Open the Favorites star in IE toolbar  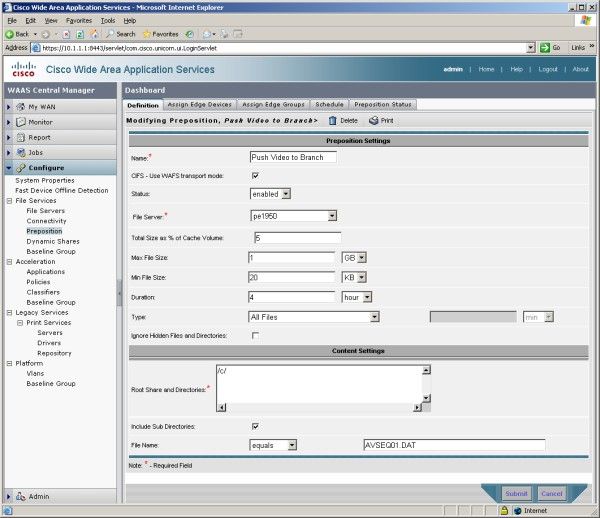pos(147,34)
